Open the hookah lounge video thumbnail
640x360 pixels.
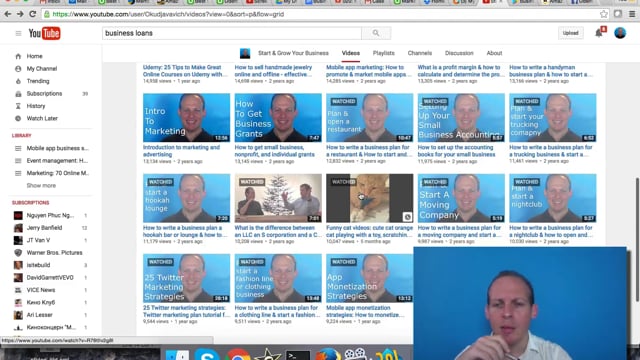(187, 198)
